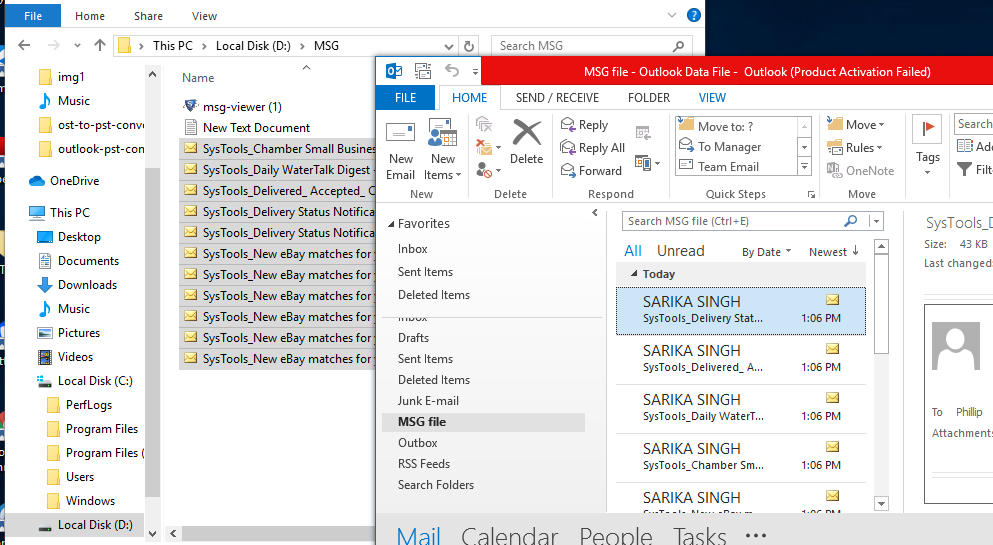Viewport: 993px width, 545px height.
Task: Click the Meeting reply icon
Action: (x=643, y=132)
